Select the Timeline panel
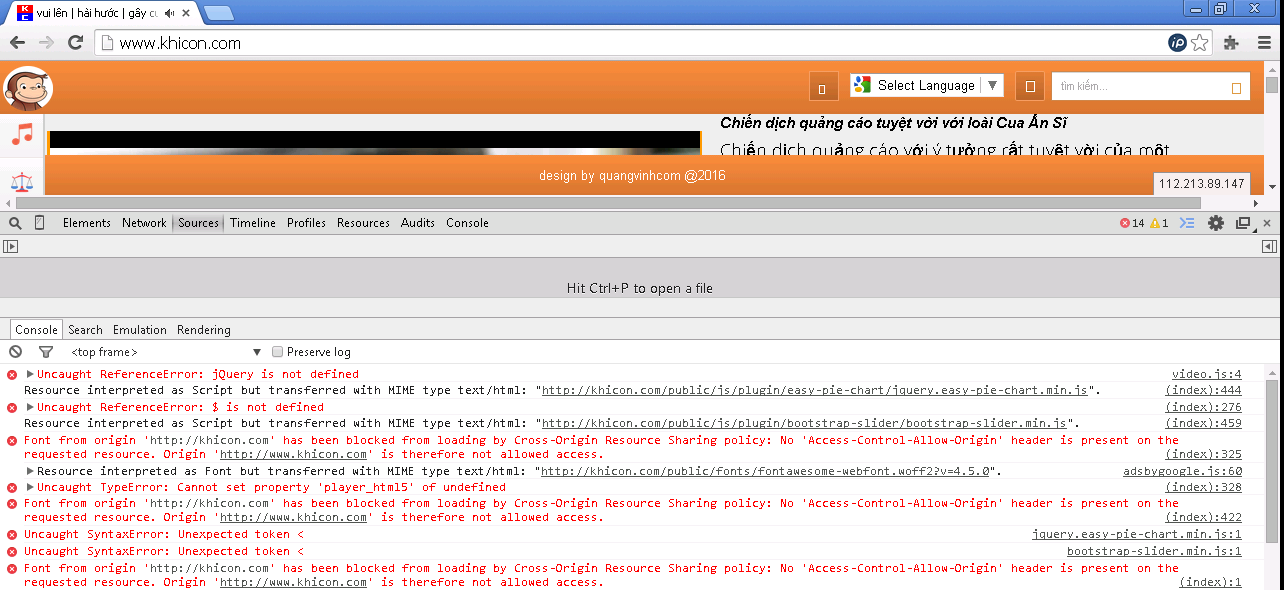The width and height of the screenshot is (1284, 590). 253,223
